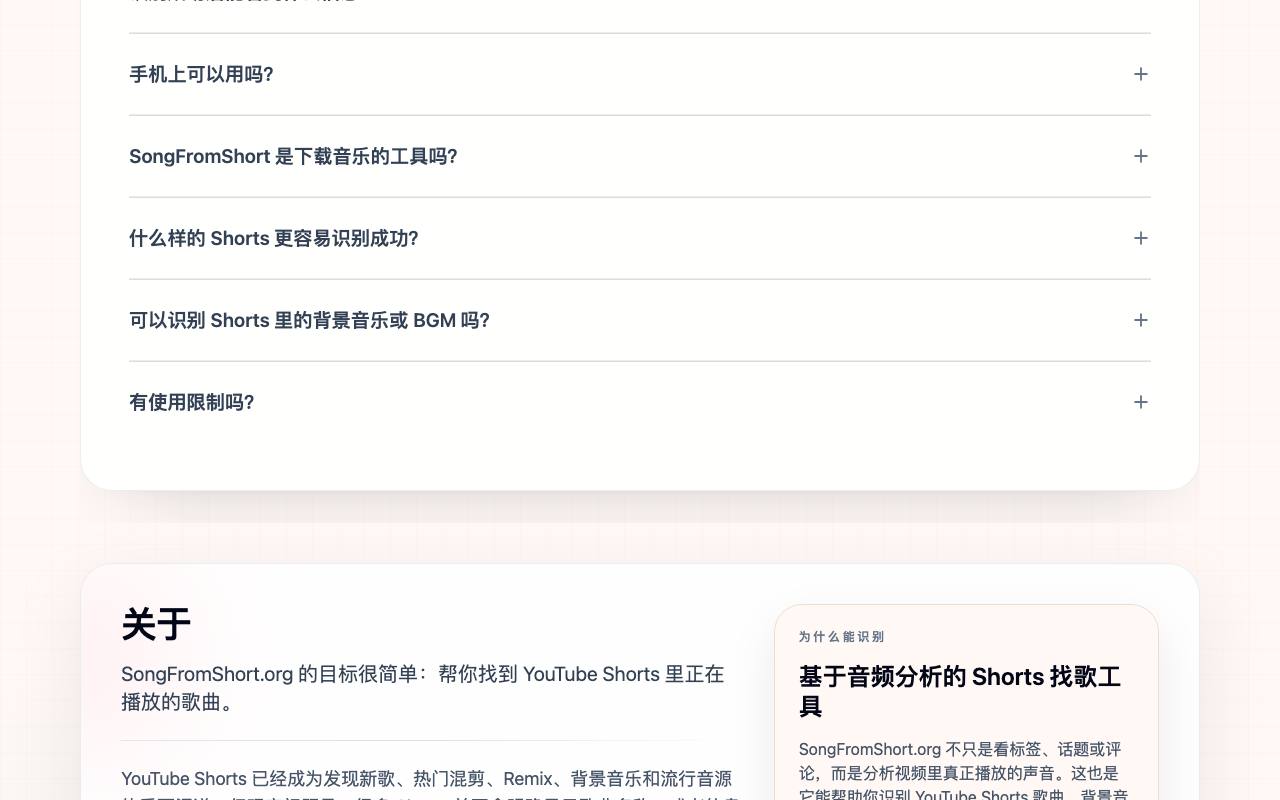The image size is (1280, 800).
Task: Click card text SongFromShort.org 不只是看标签
Action: click(964, 772)
